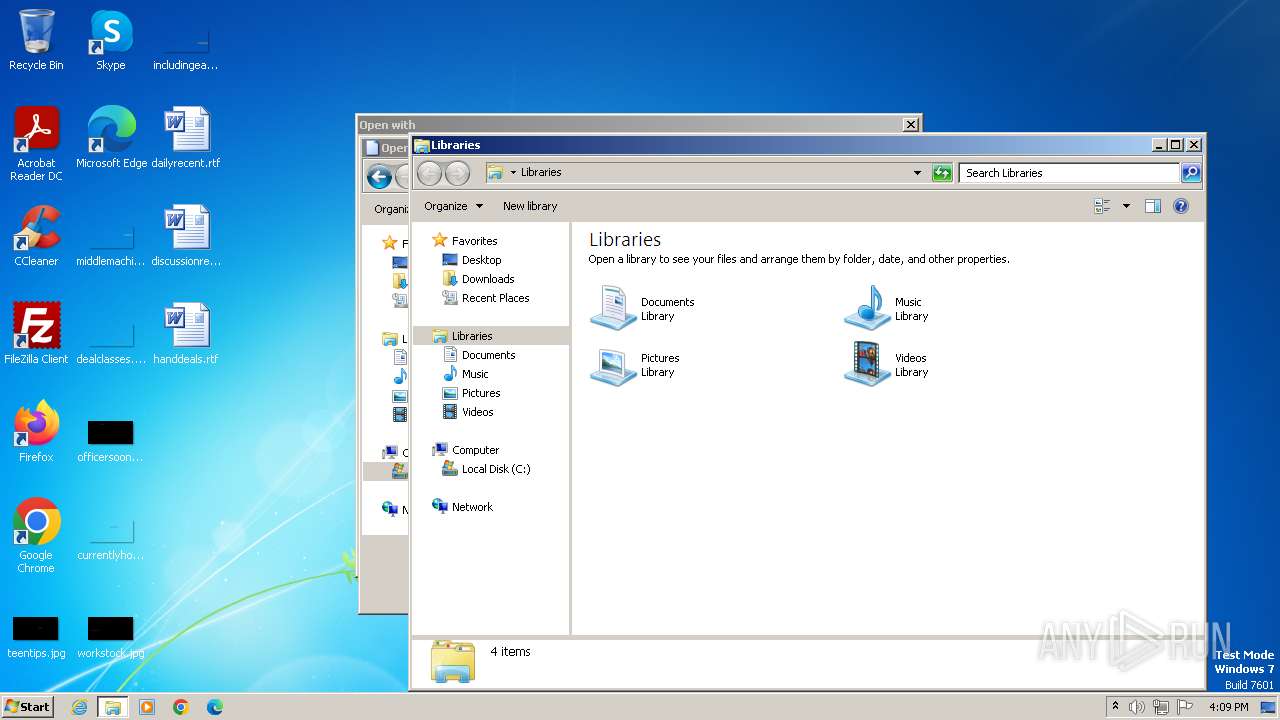Click the volume speaker tray icon
This screenshot has height=720, width=1280.
tap(1137, 707)
